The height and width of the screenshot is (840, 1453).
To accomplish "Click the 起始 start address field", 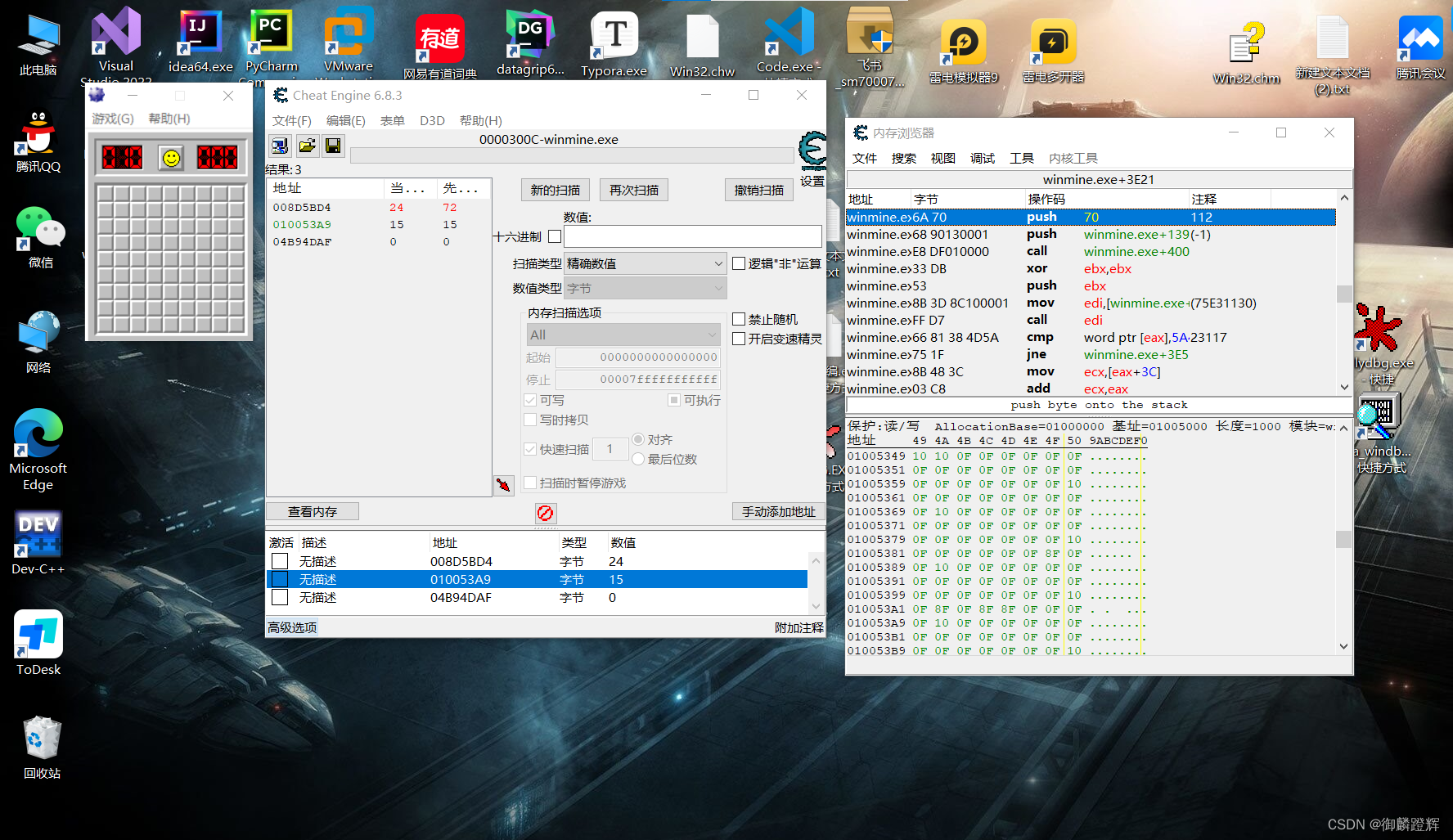I will pyautogui.click(x=638, y=357).
